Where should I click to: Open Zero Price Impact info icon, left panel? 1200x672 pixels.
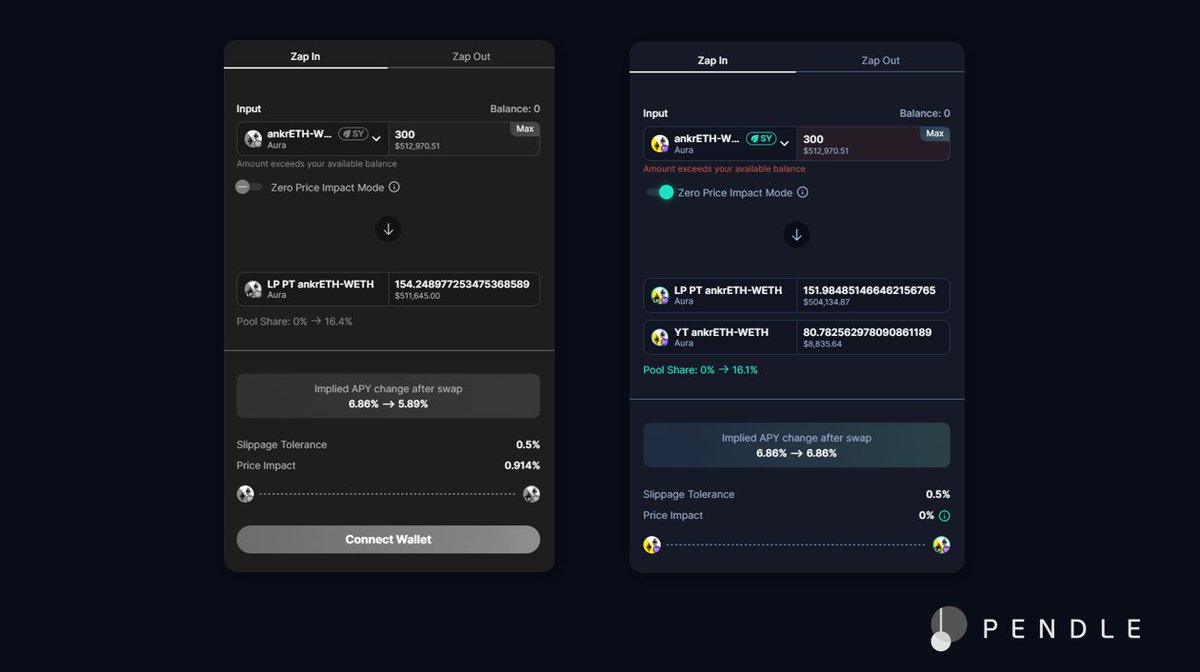click(394, 187)
